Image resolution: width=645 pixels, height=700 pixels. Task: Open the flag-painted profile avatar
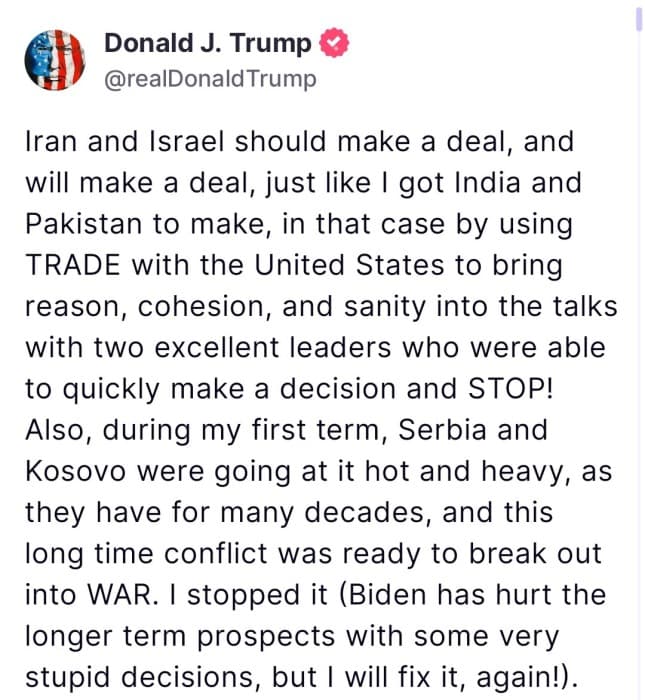pyautogui.click(x=54, y=60)
